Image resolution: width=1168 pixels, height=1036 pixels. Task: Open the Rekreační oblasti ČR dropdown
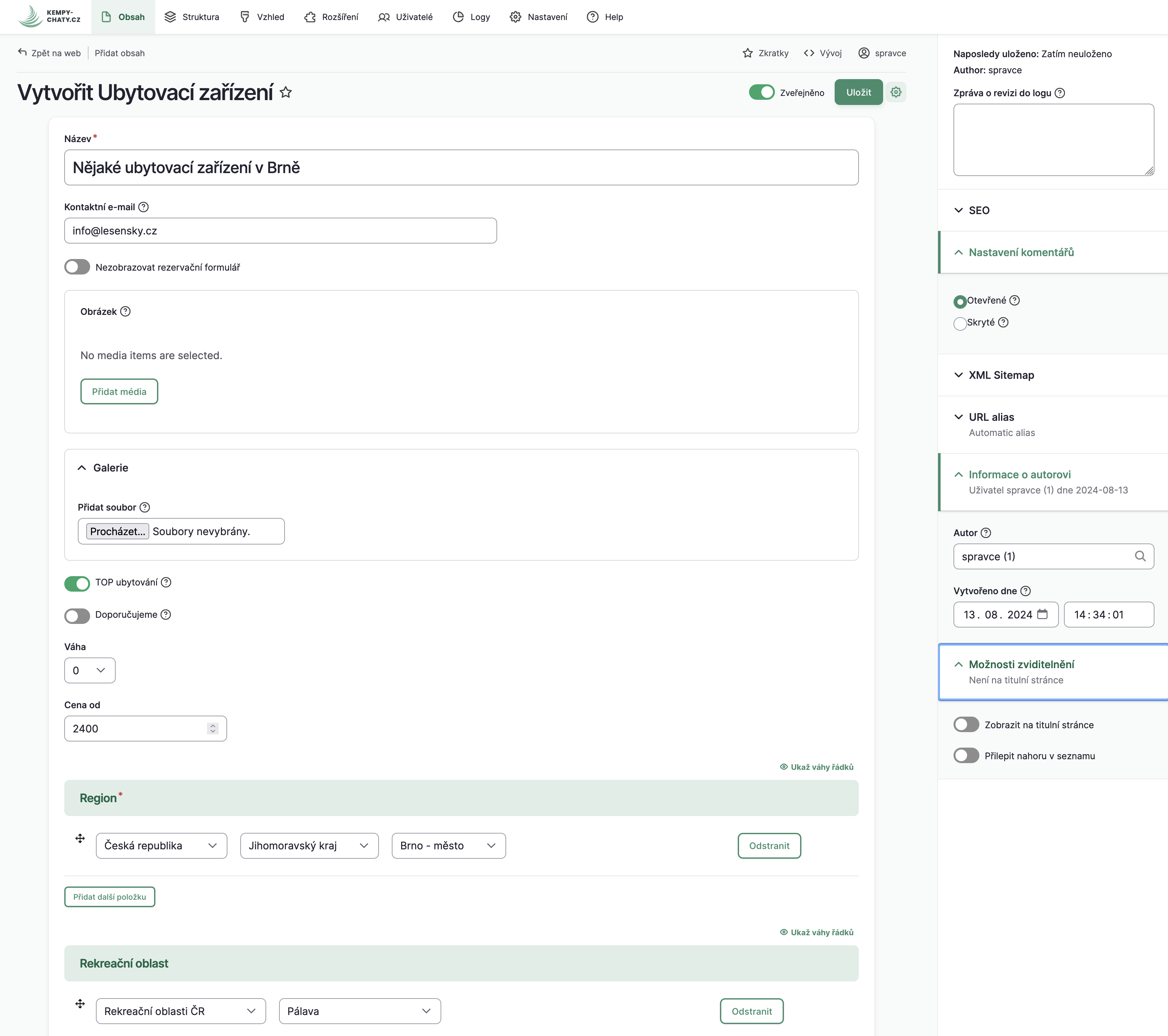(x=181, y=1011)
